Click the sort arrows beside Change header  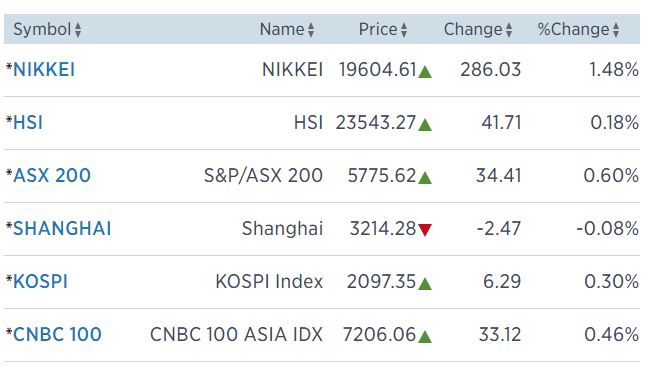coord(509,30)
